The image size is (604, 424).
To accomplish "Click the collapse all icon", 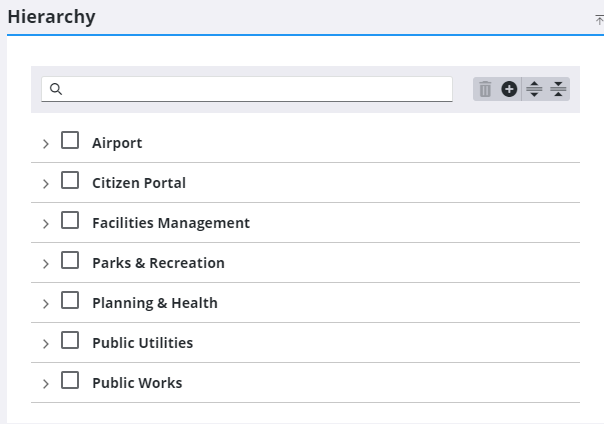I will click(x=558, y=90).
